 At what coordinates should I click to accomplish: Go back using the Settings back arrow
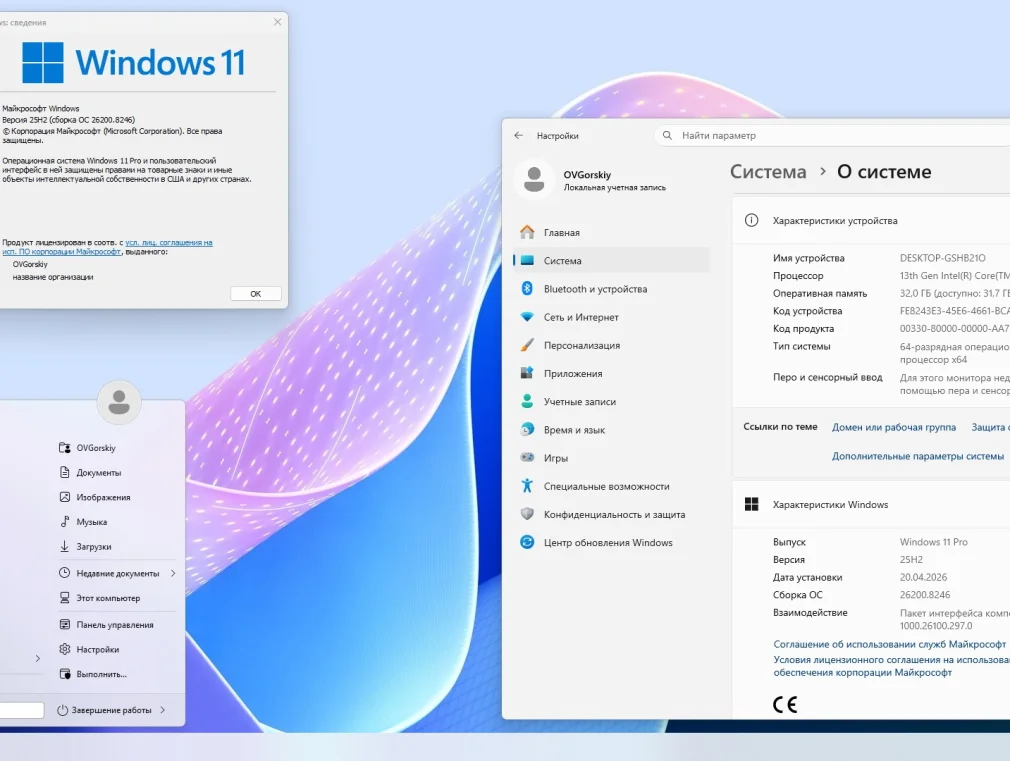(x=518, y=135)
